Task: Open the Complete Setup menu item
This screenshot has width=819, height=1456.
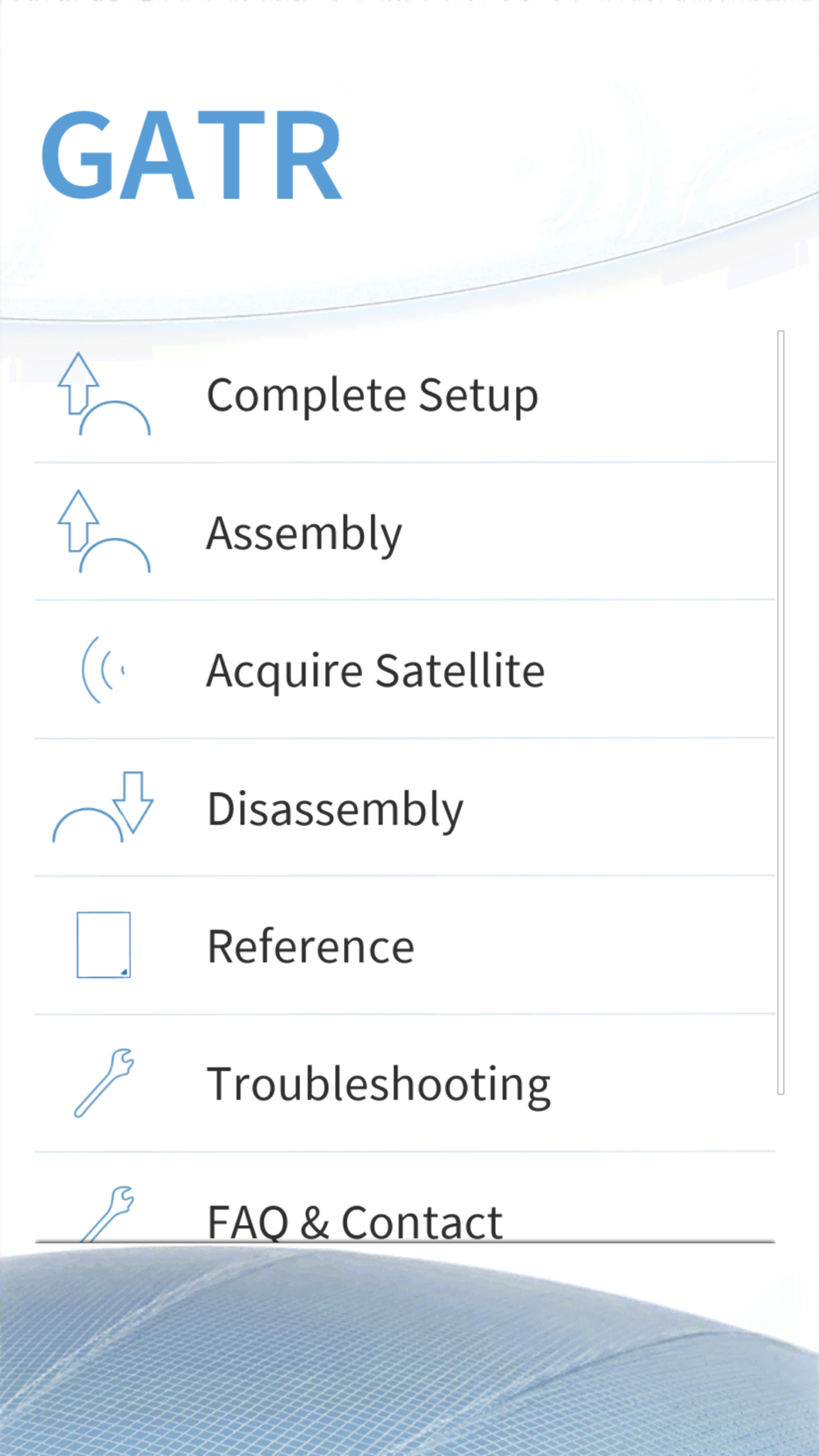Action: click(405, 395)
